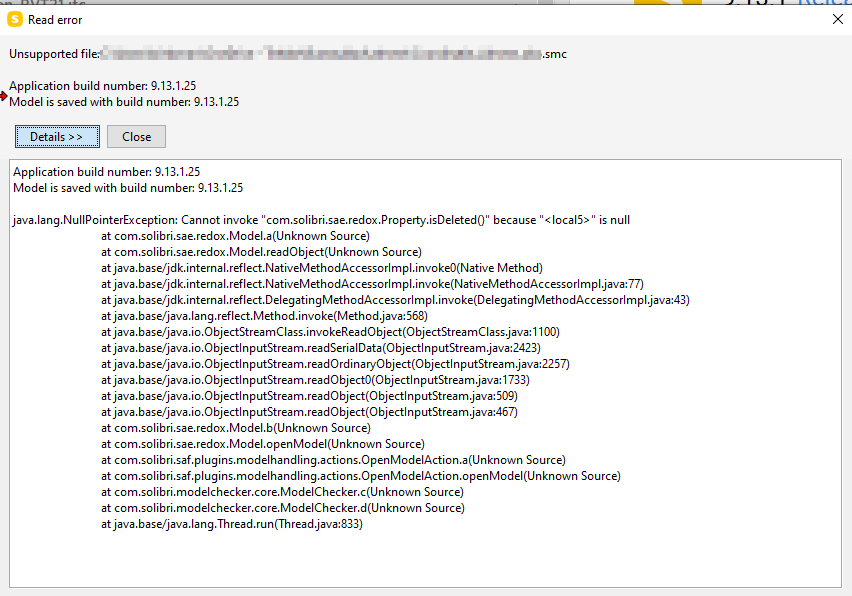Screen dimensions: 852x596
Task: Click the 'Model.readObject(Unknown Source)' line
Action: point(261,252)
